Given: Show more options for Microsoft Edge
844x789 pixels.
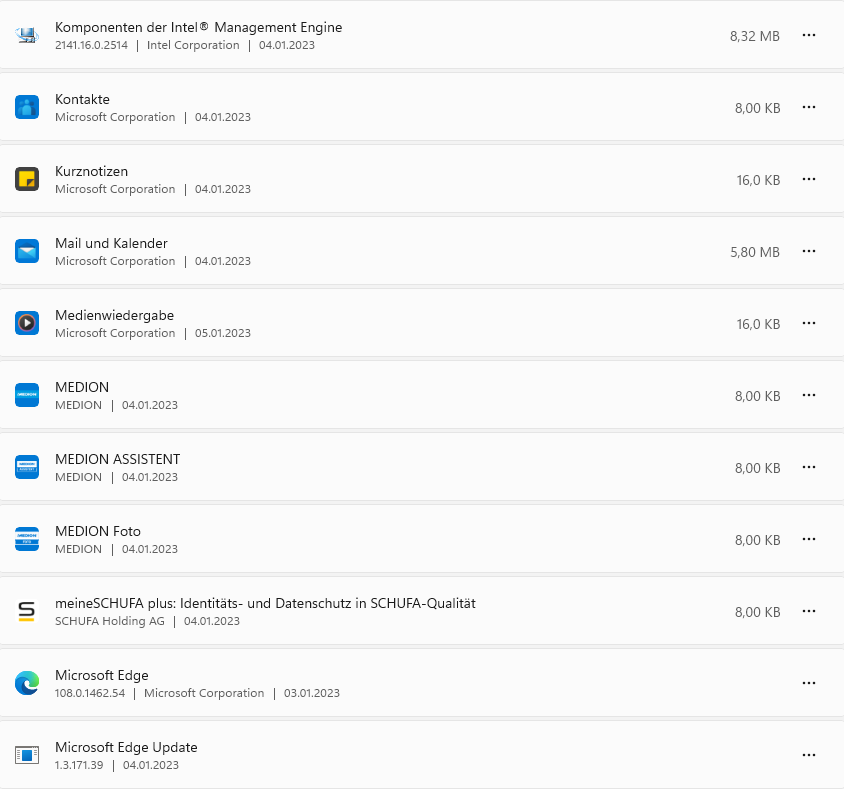Looking at the screenshot, I should [x=809, y=684].
